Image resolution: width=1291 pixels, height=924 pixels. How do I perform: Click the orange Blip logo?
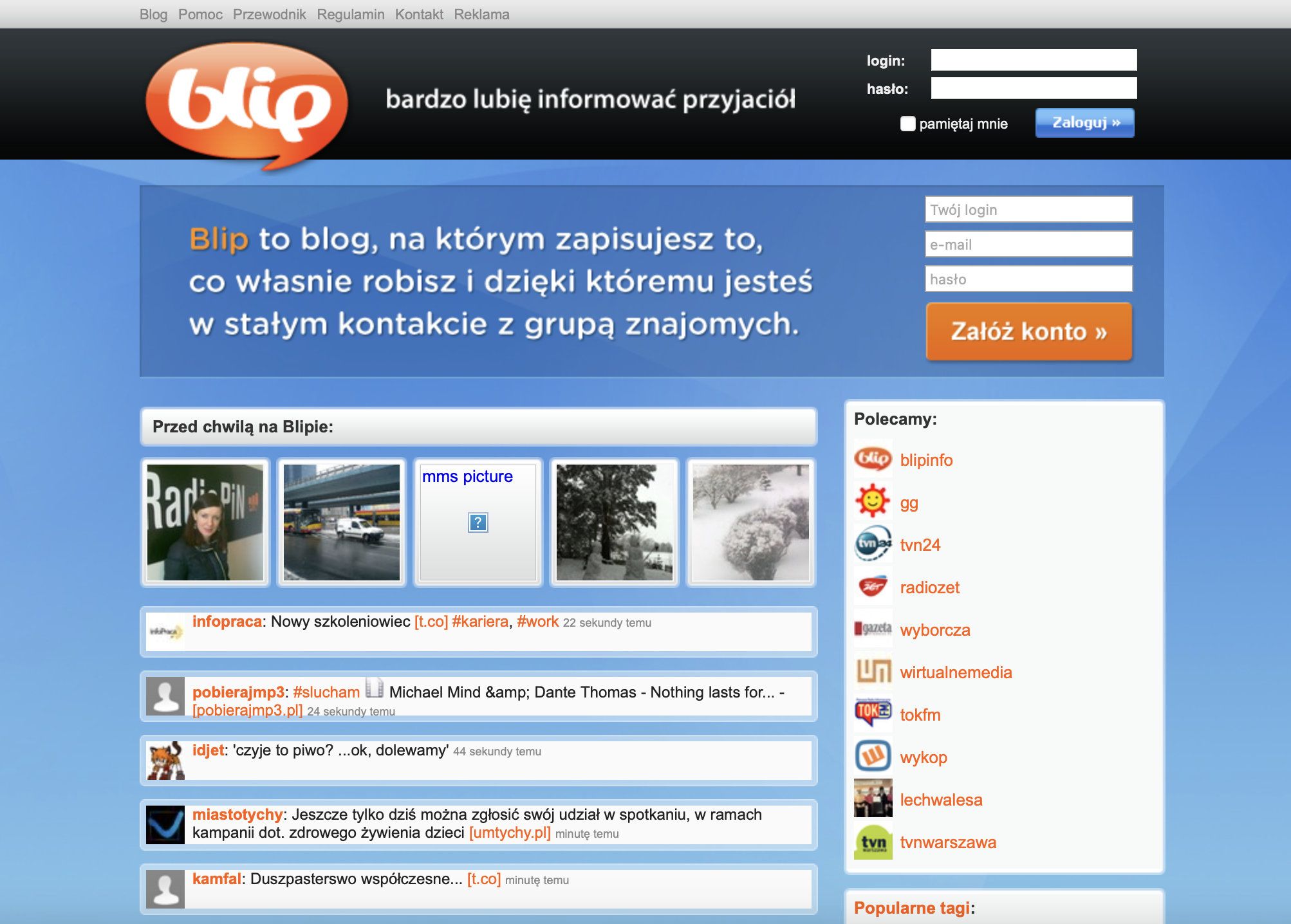(246, 103)
